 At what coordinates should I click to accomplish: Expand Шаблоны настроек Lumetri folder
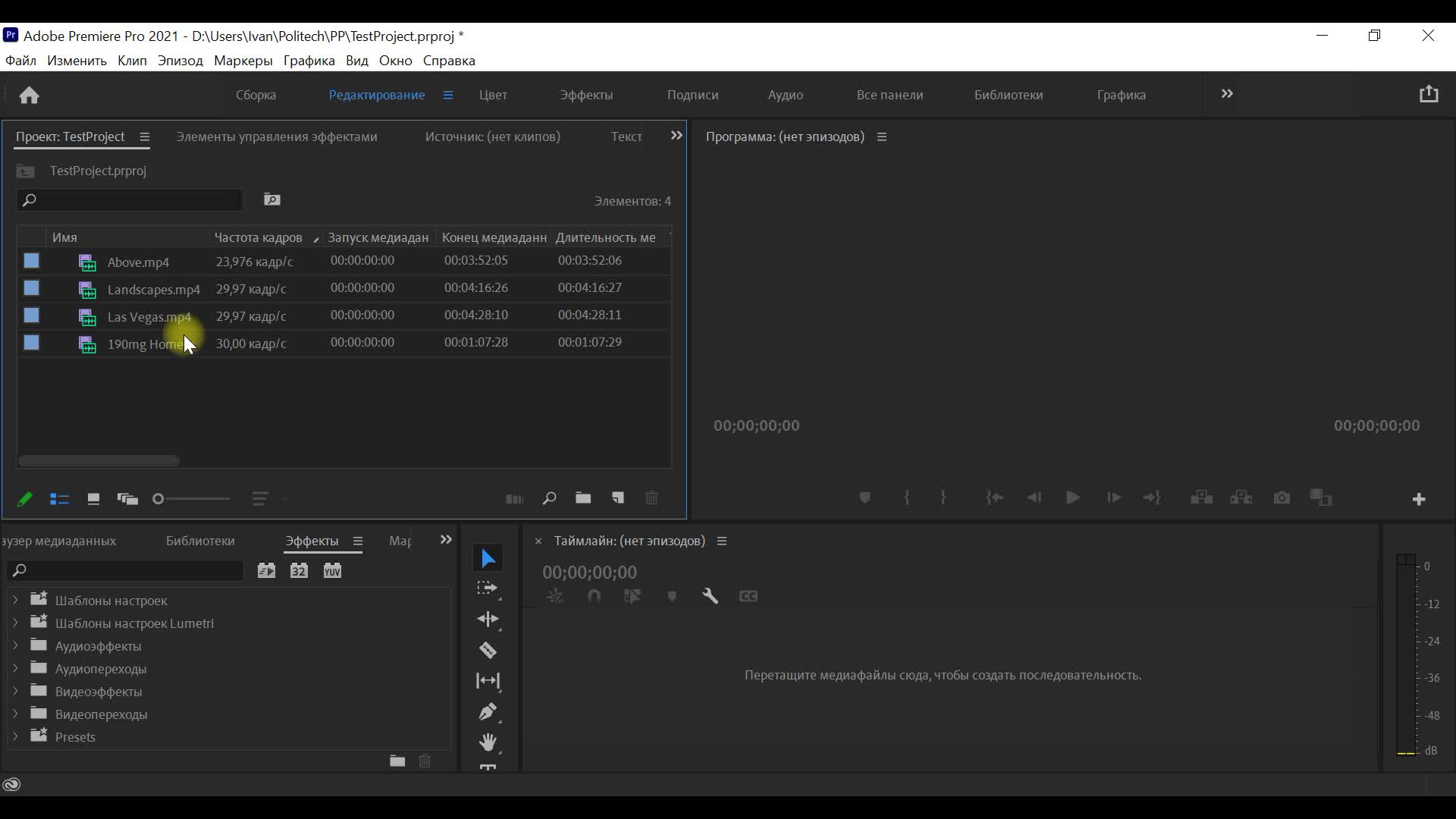click(15, 623)
